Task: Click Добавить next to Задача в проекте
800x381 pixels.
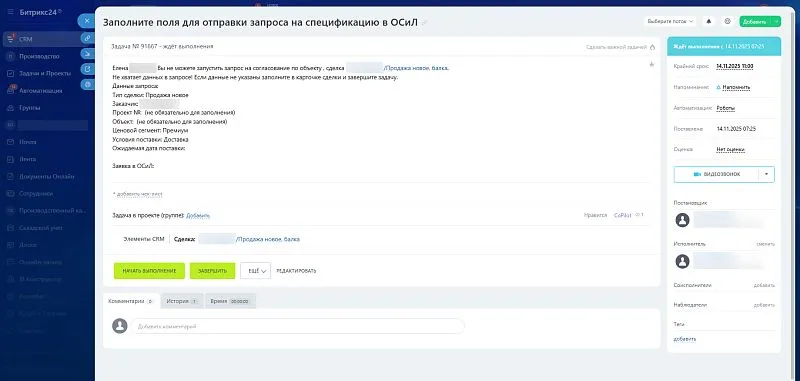Action: [x=198, y=216]
